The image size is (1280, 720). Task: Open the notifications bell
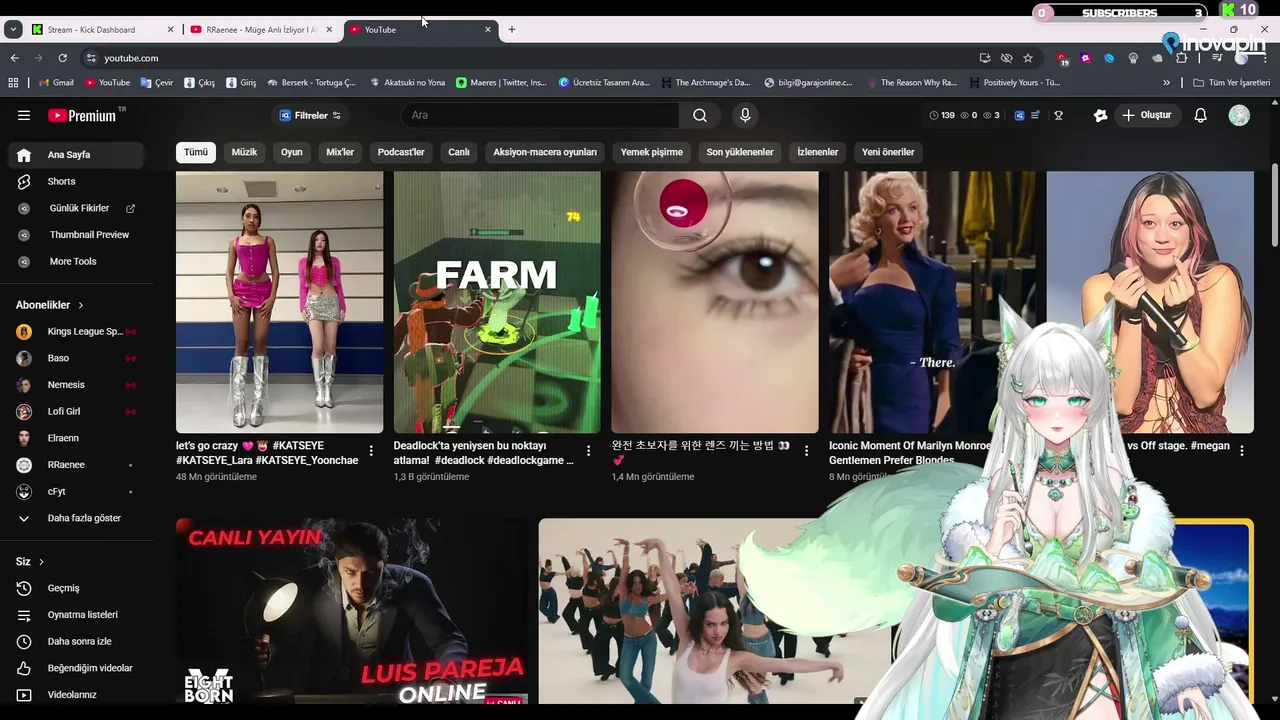click(1201, 115)
